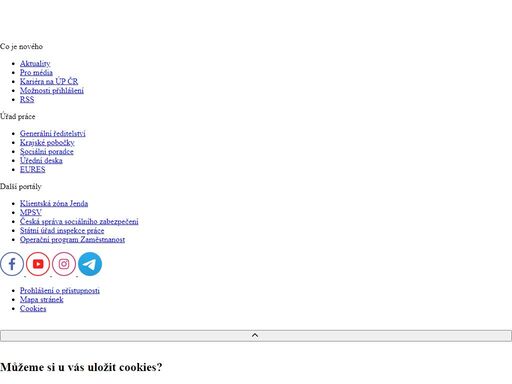Open the Facebook social icon

12,264
